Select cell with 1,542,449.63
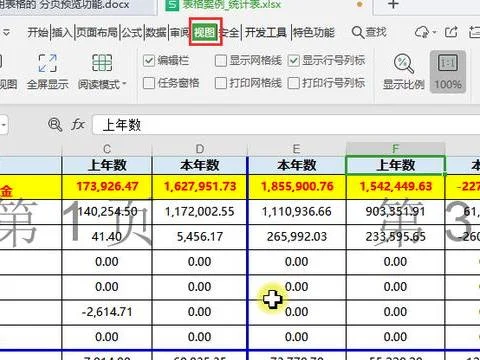Image resolution: width=480 pixels, height=360 pixels. (396, 186)
